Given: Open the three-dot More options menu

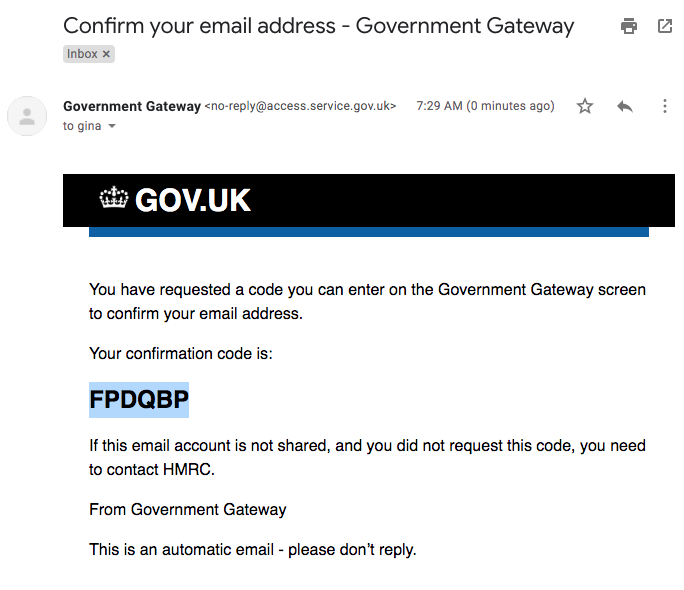Looking at the screenshot, I should coord(665,106).
